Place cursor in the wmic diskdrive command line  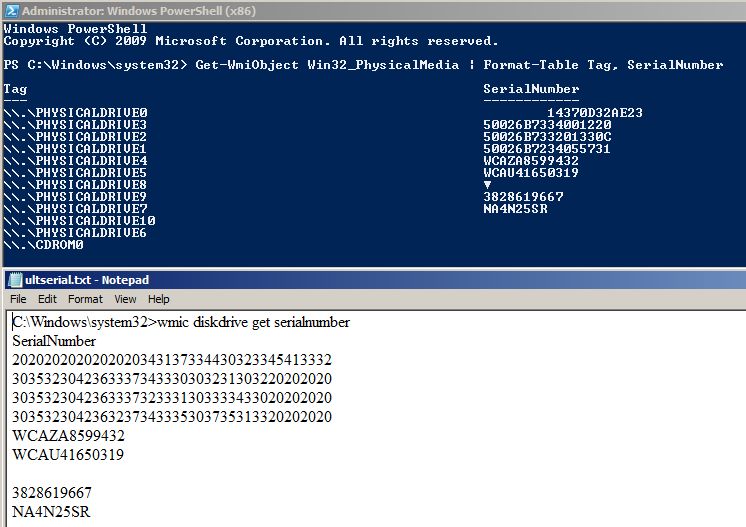pos(180,322)
